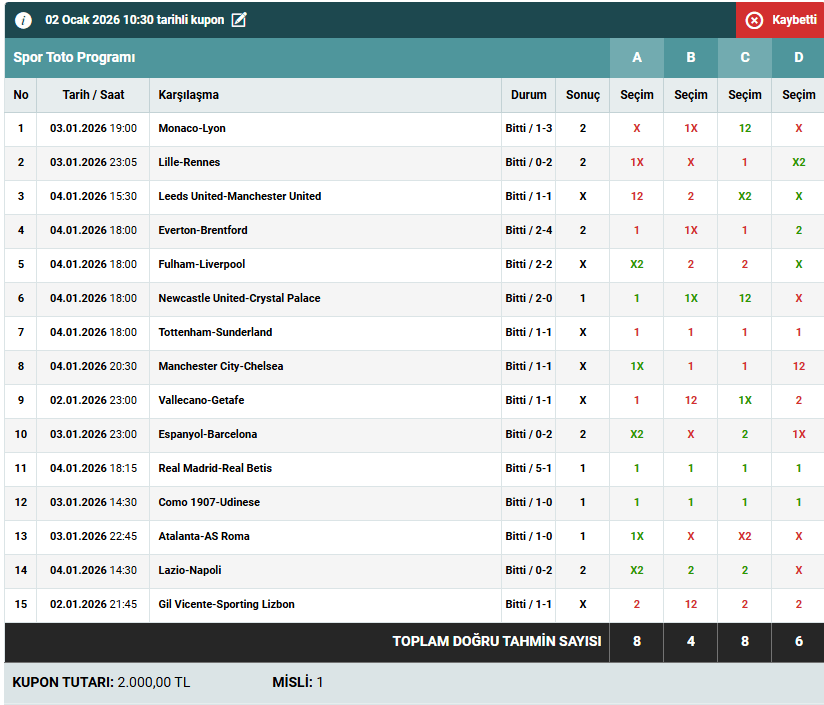Click the Espanyol-Barcelona match name
Image resolution: width=824 pixels, height=705 pixels.
click(207, 435)
